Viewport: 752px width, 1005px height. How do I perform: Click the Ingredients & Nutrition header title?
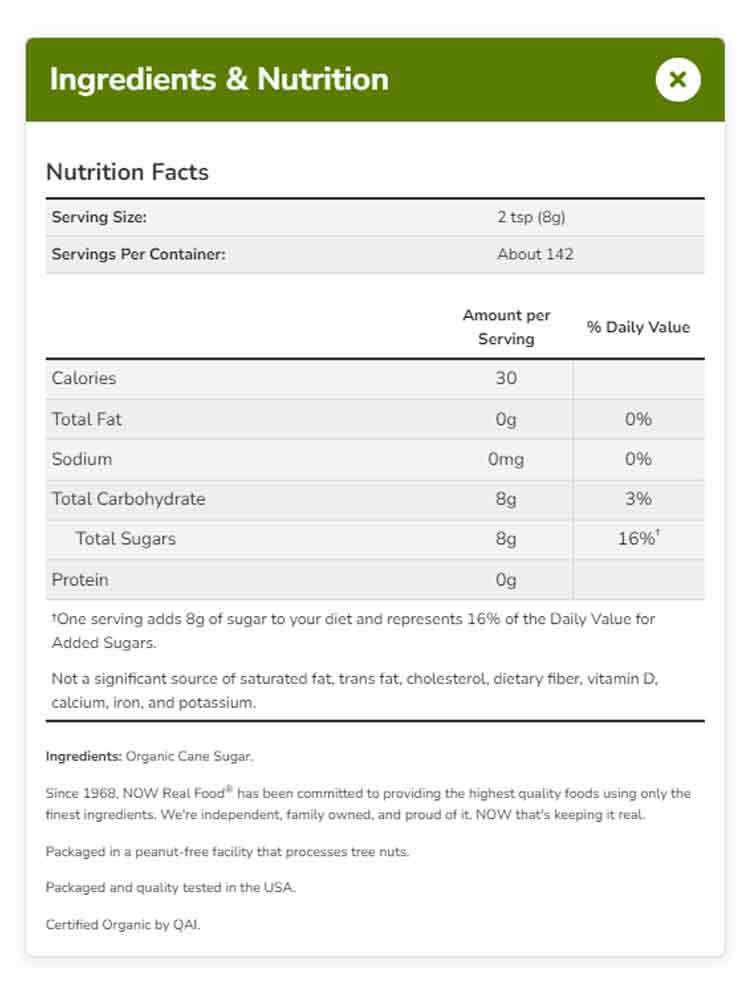point(219,79)
